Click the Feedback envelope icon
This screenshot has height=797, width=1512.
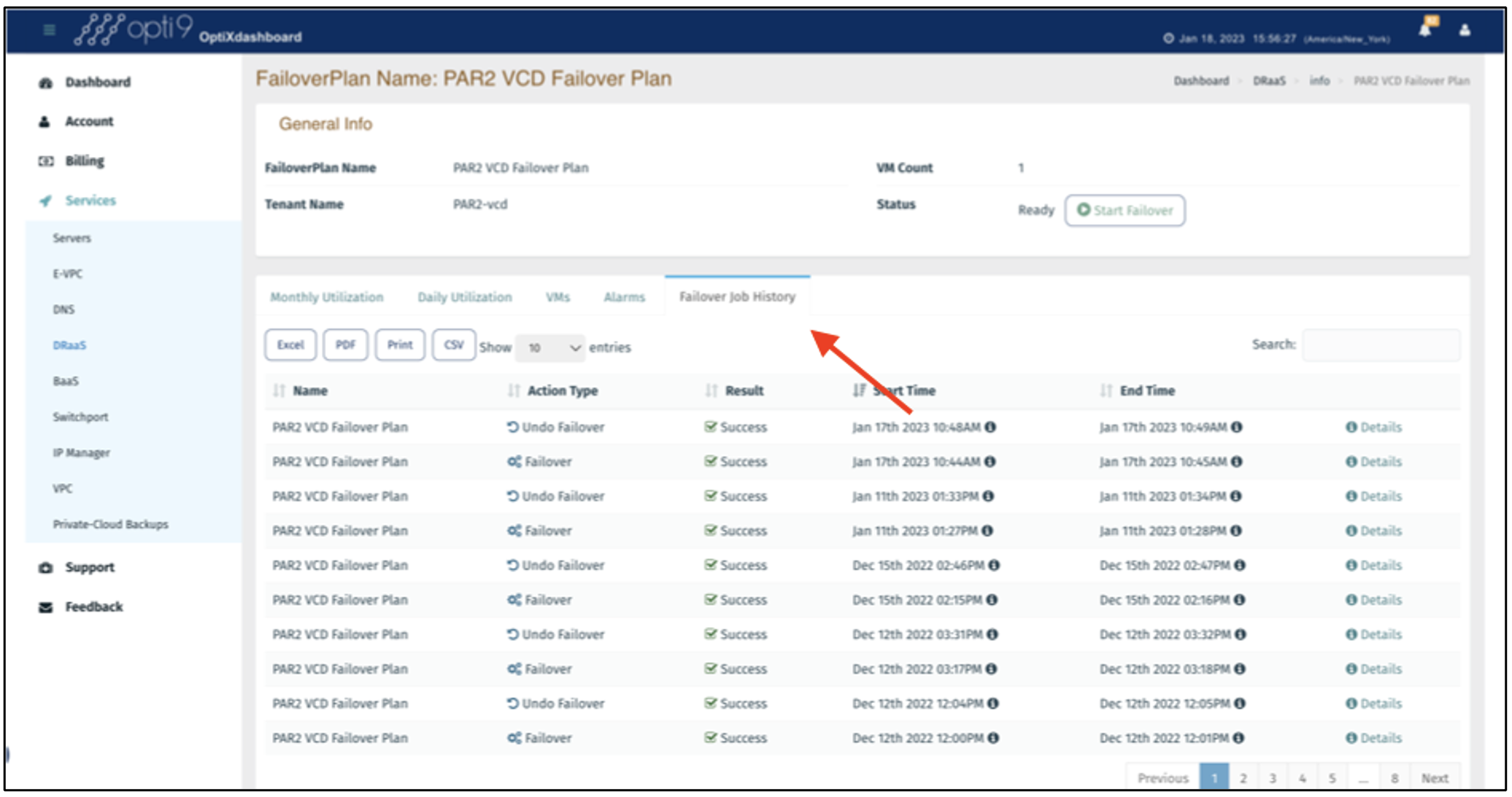[x=45, y=607]
